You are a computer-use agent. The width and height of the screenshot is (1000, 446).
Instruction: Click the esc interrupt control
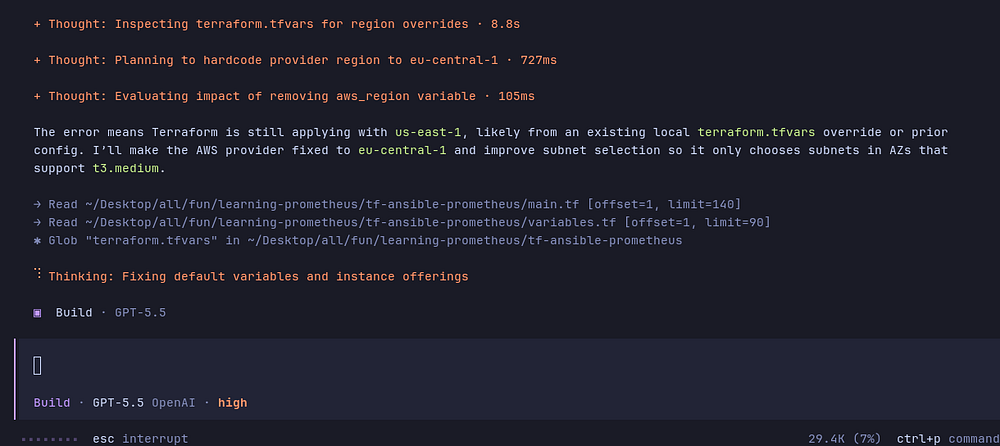[x=140, y=439]
